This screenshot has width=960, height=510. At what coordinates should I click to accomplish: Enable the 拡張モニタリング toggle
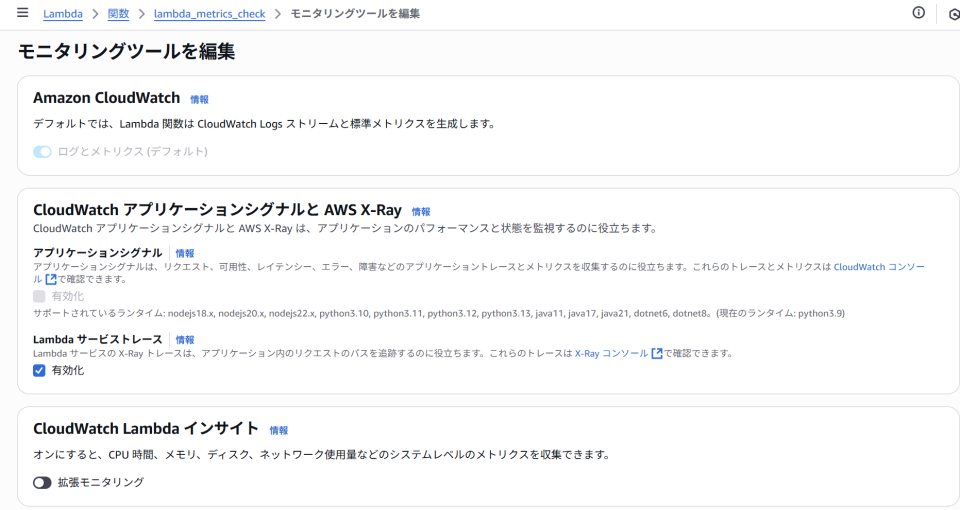click(42, 482)
